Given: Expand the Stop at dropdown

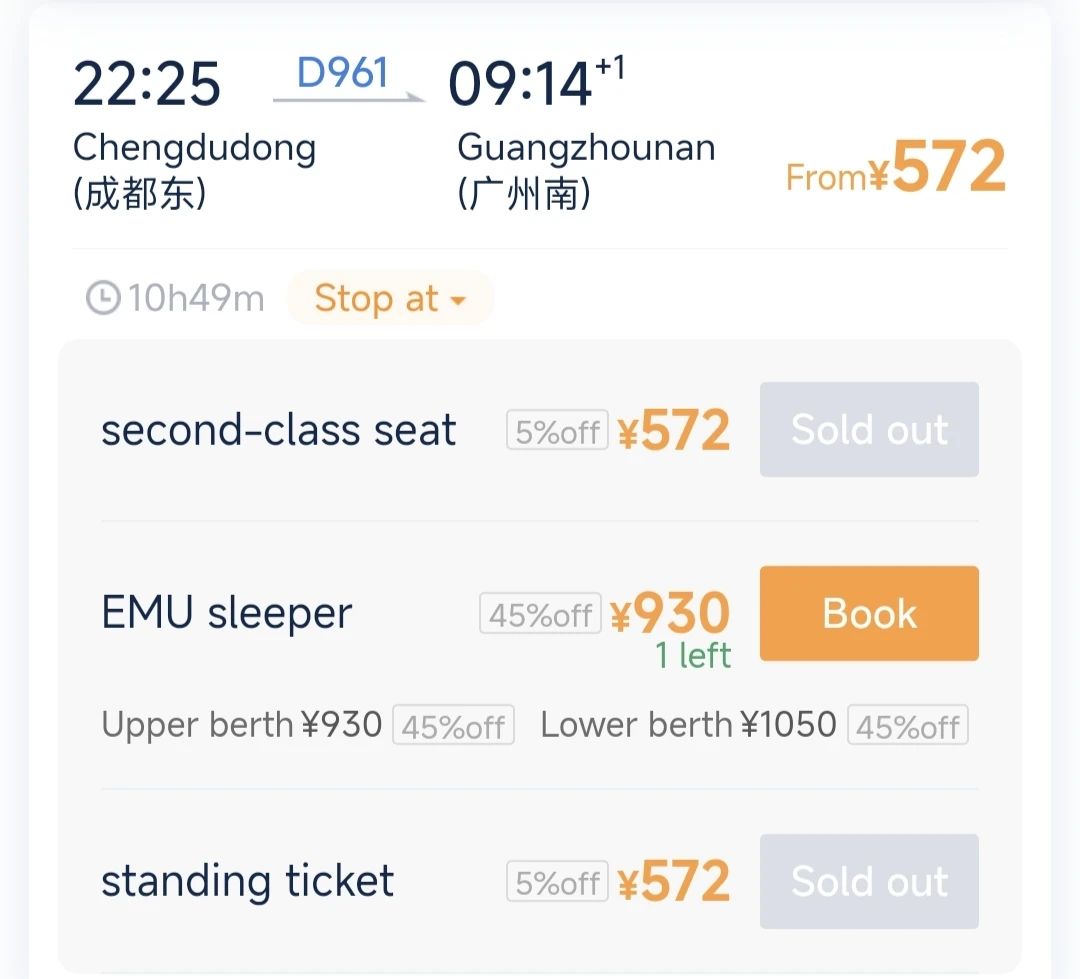Looking at the screenshot, I should pos(391,298).
